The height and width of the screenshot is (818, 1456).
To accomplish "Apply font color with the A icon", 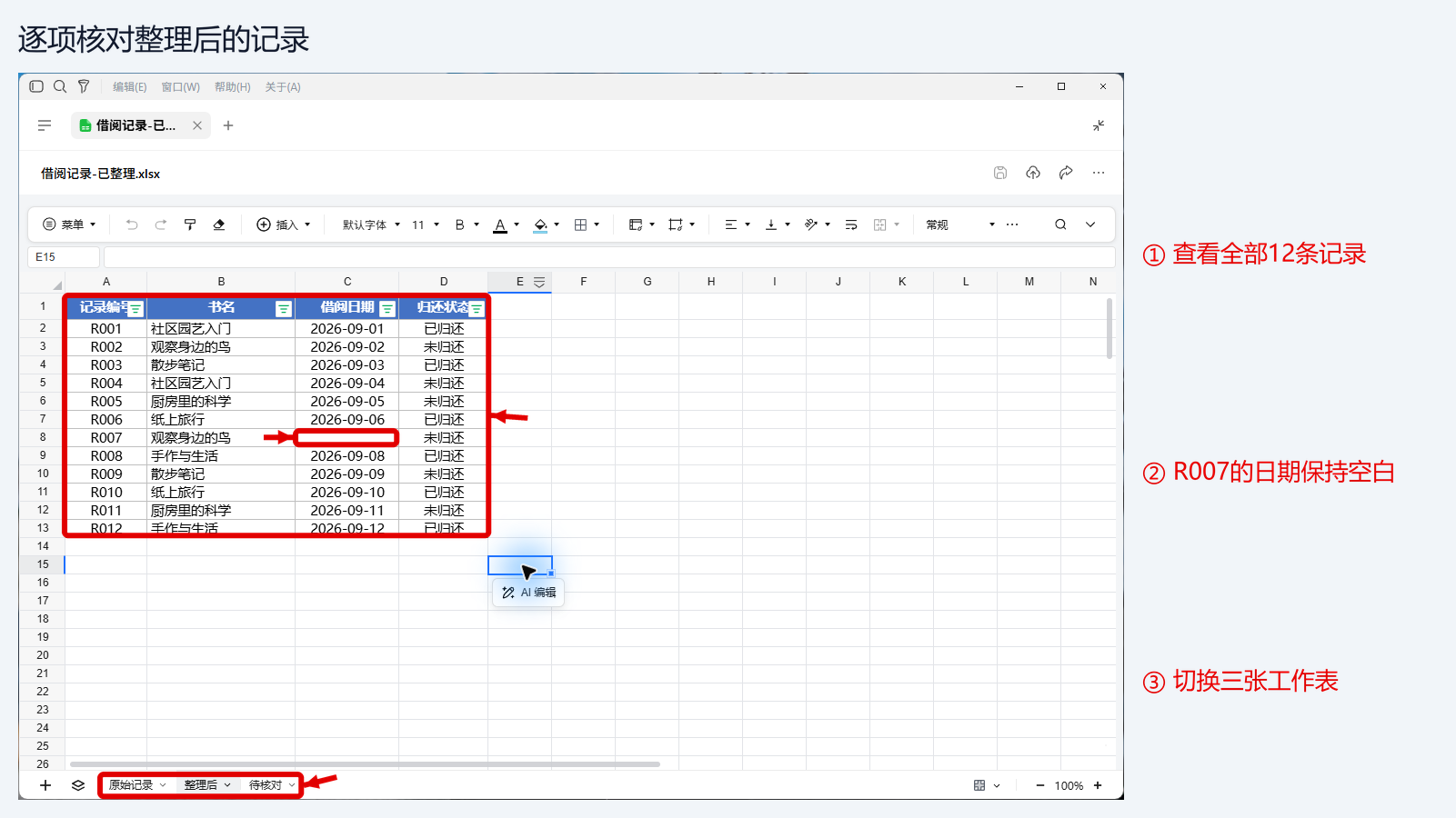I will pyautogui.click(x=500, y=224).
